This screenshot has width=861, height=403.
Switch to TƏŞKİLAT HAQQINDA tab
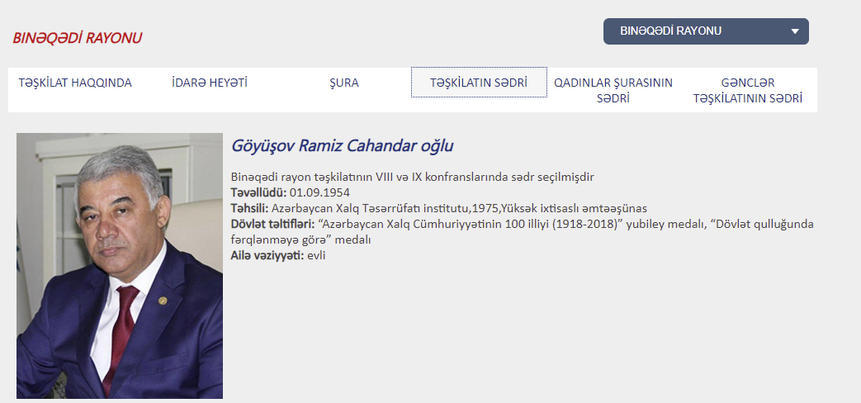[75, 83]
